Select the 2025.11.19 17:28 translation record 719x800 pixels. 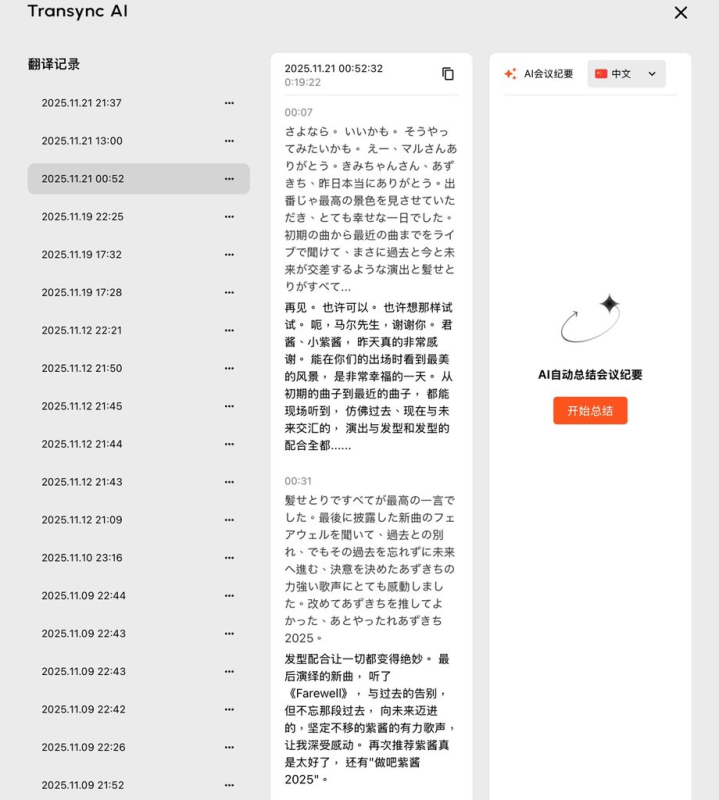[x=82, y=293]
